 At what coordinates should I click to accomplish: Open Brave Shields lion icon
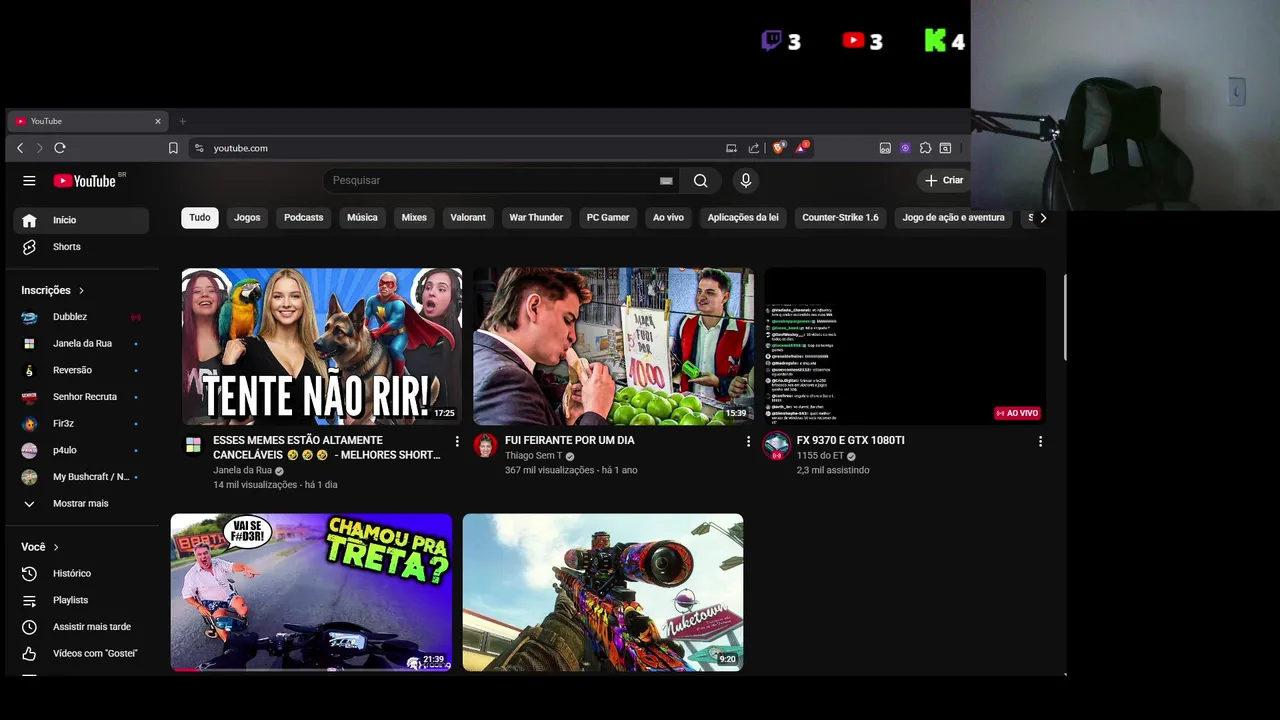[x=778, y=148]
